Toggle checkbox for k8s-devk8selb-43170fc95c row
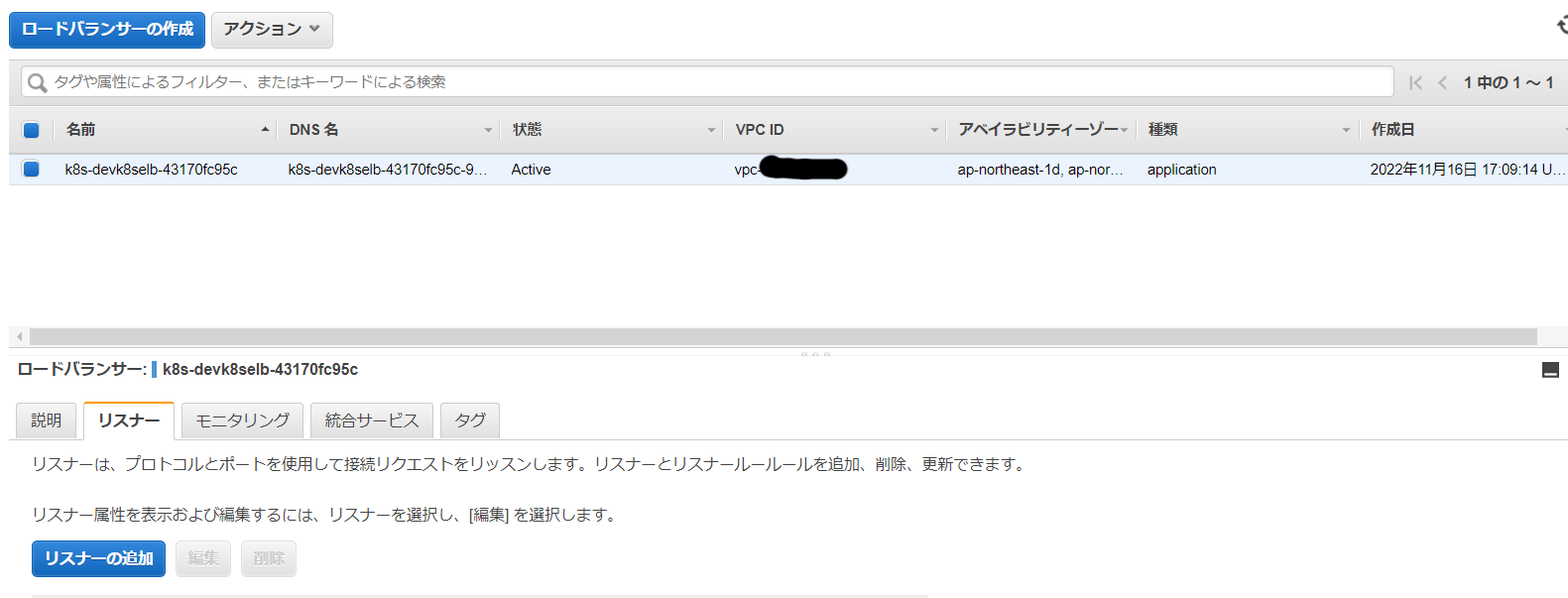This screenshot has height=598, width=1568. point(31,170)
